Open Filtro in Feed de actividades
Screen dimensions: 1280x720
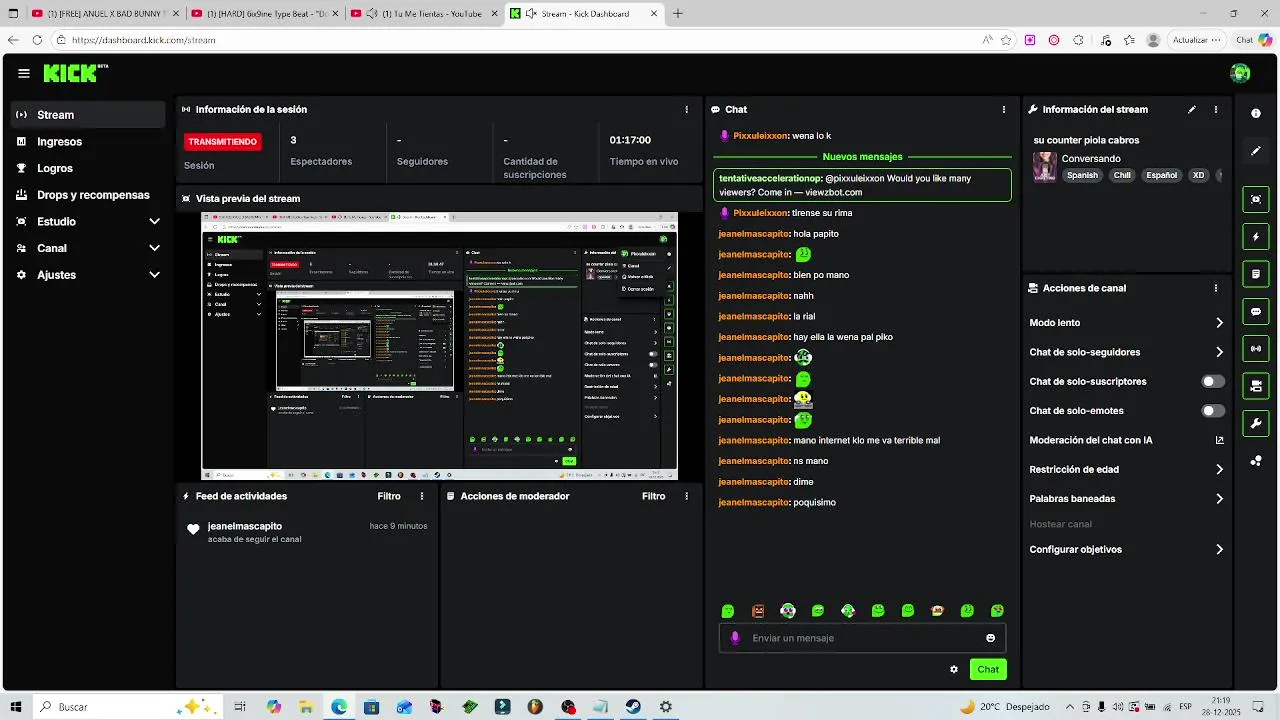coord(389,496)
